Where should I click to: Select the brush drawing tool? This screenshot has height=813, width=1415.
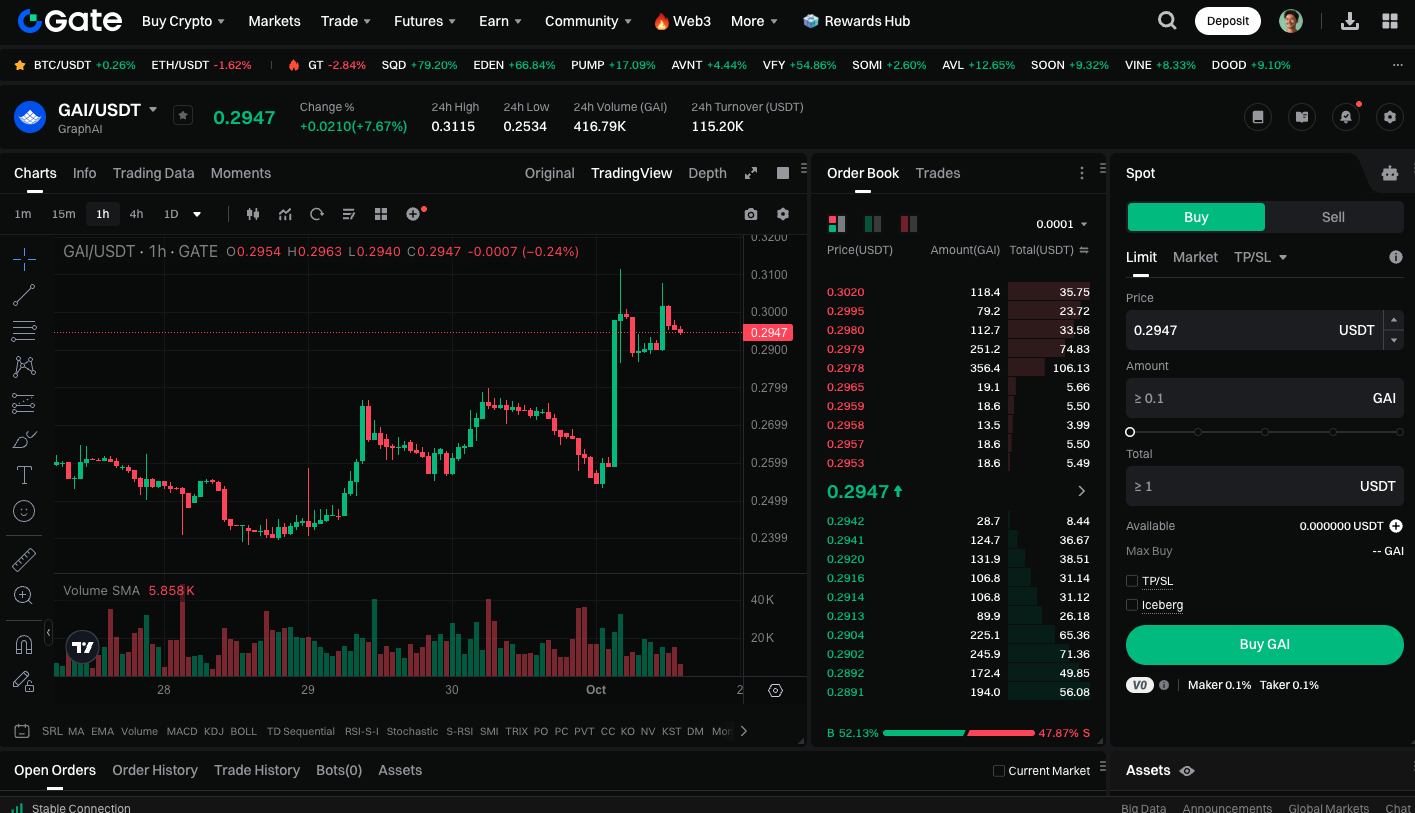pos(24,439)
